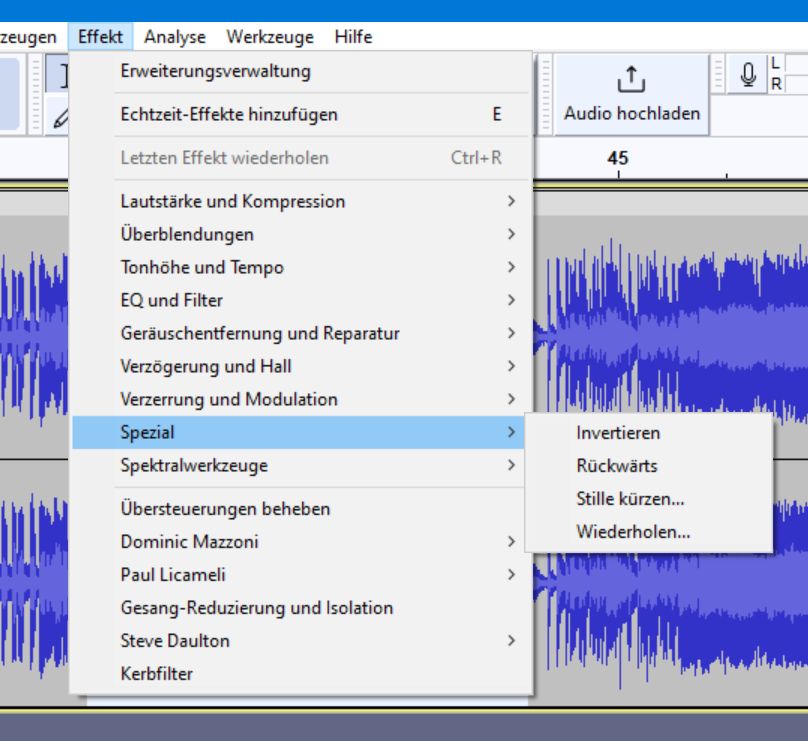808x741 pixels.
Task: Expand Verzögerung und Hall submenu
Action: (206, 366)
